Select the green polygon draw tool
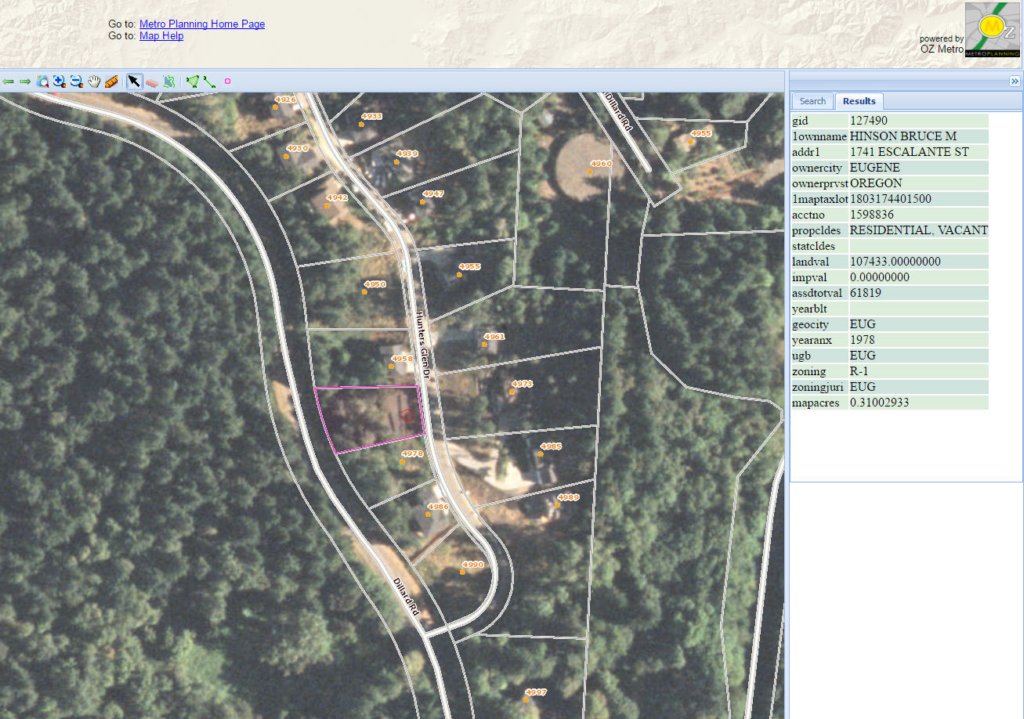This screenshot has width=1024, height=719. coord(192,81)
